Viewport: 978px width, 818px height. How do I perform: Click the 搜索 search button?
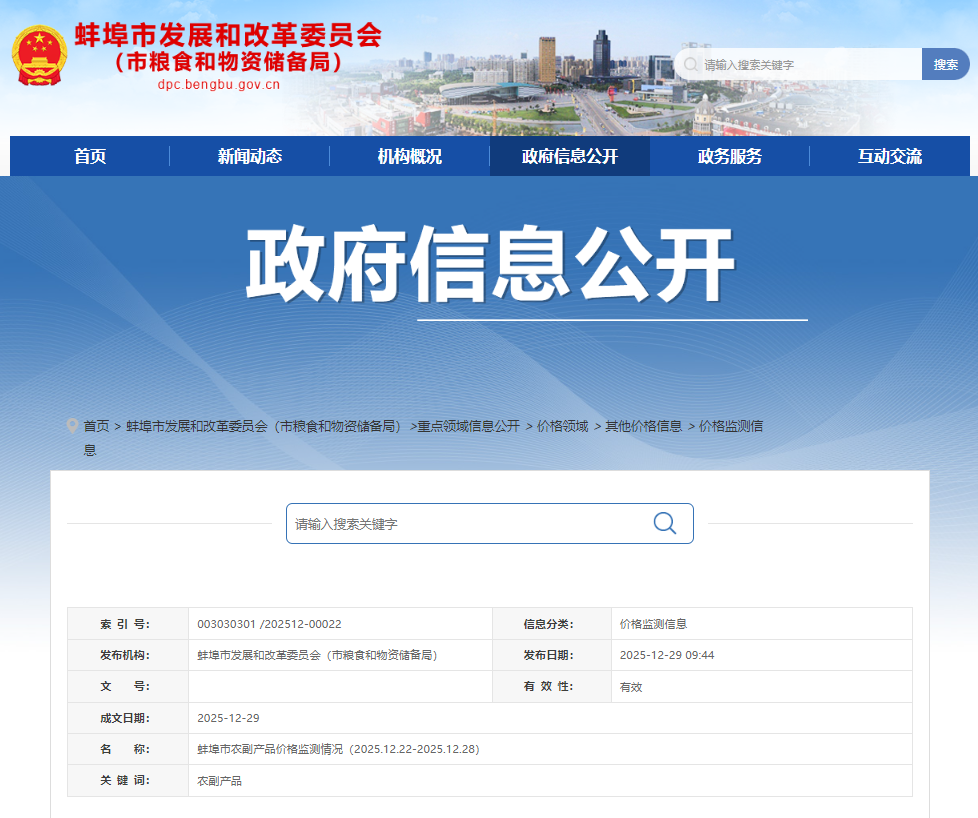945,63
